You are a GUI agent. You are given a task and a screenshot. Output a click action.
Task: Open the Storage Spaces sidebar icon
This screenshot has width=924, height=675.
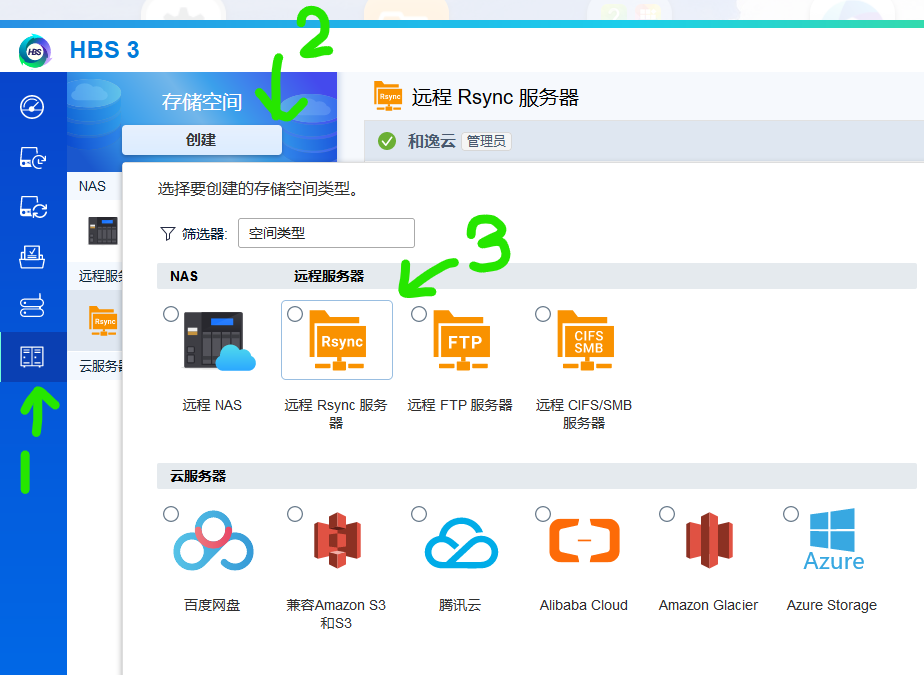coord(32,357)
